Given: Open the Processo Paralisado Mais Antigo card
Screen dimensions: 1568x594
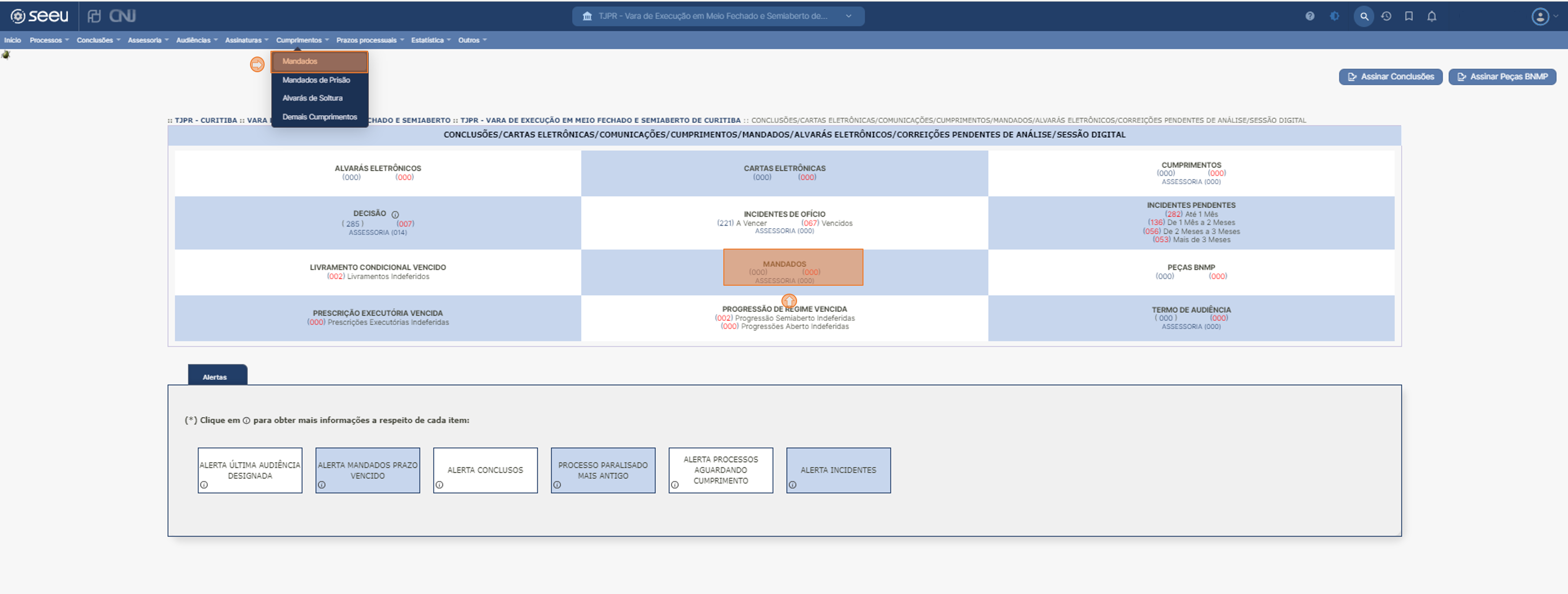Looking at the screenshot, I should tap(603, 470).
